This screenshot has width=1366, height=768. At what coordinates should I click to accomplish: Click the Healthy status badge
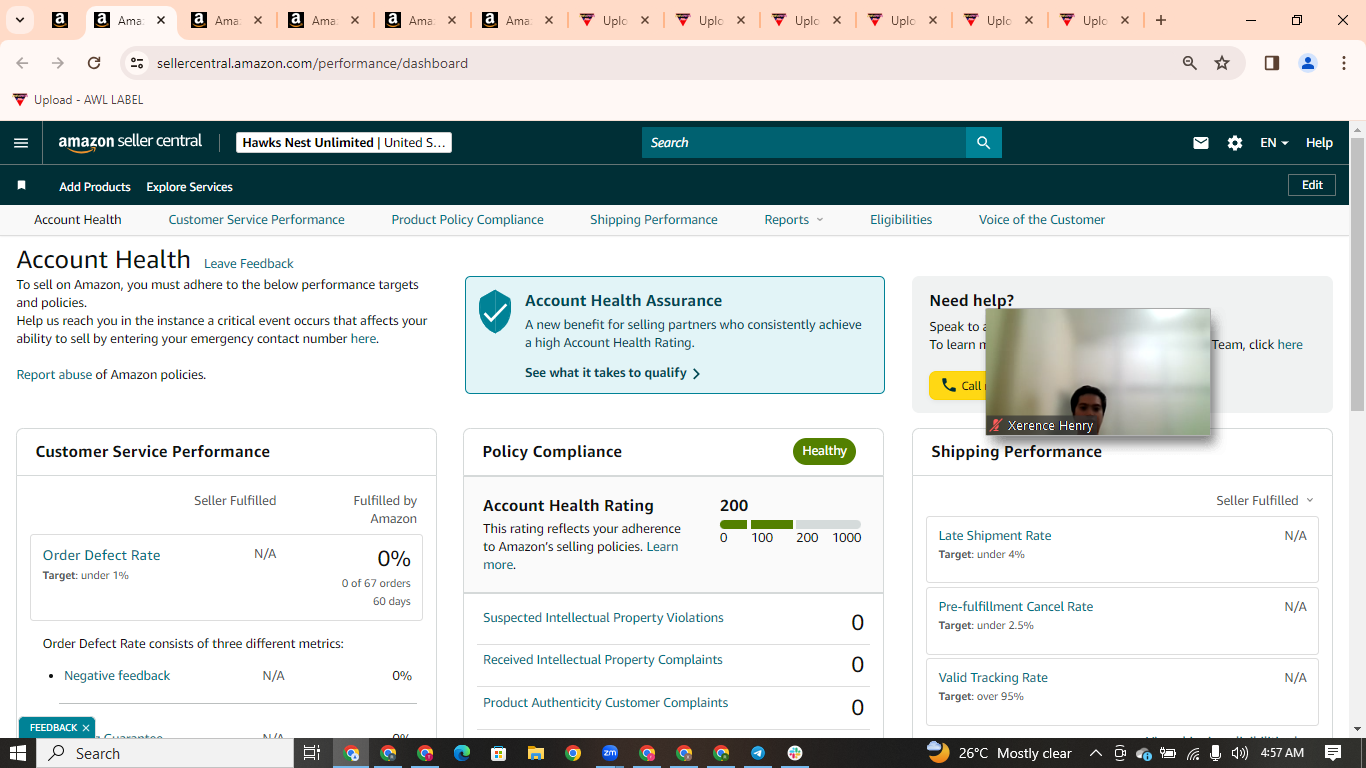tap(824, 451)
